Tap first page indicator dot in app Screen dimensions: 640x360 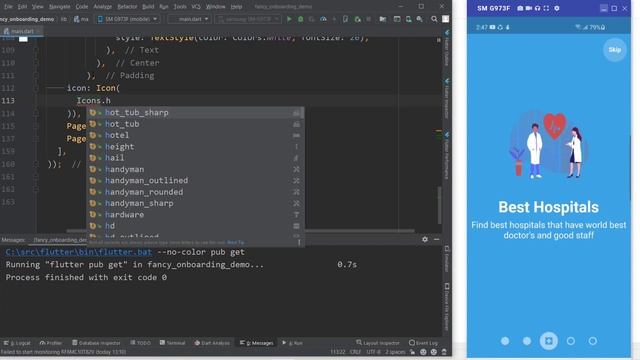coord(505,341)
